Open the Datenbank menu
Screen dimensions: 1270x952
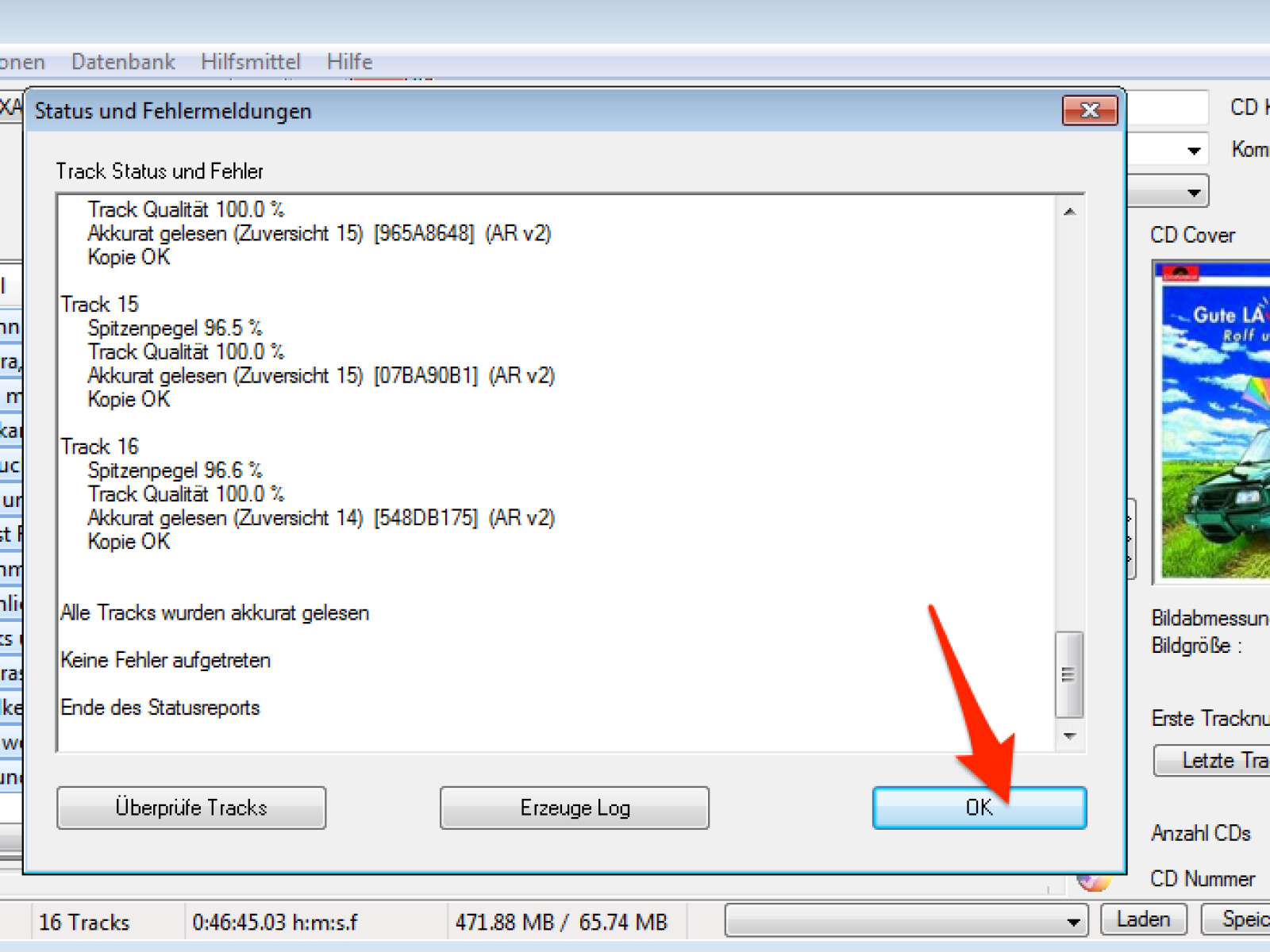[x=123, y=62]
